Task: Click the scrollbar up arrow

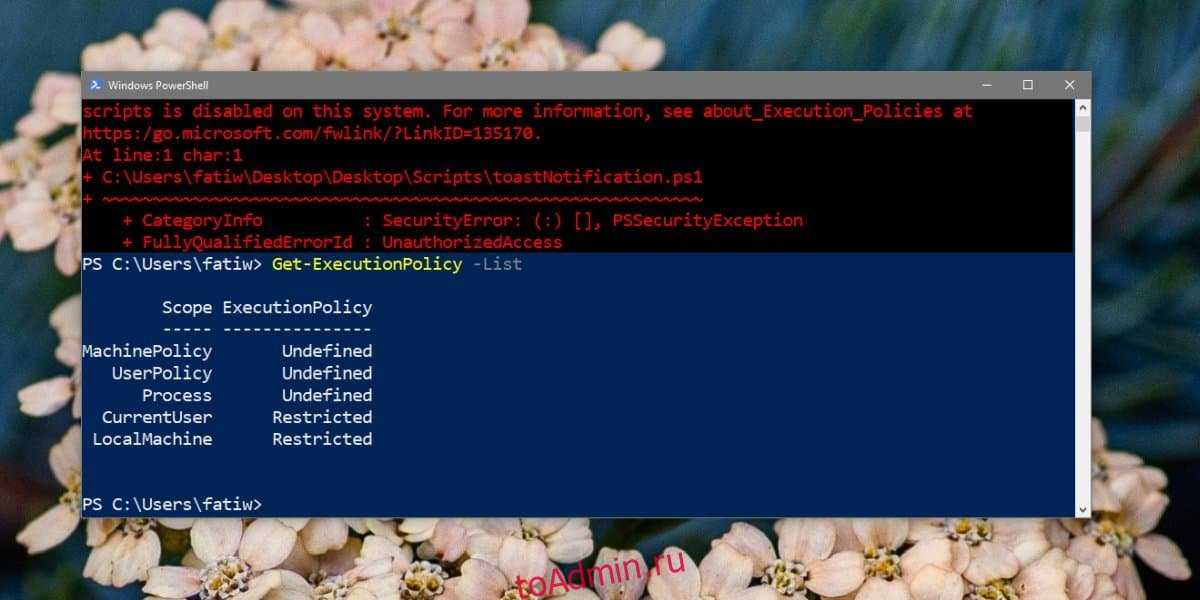Action: point(1083,106)
